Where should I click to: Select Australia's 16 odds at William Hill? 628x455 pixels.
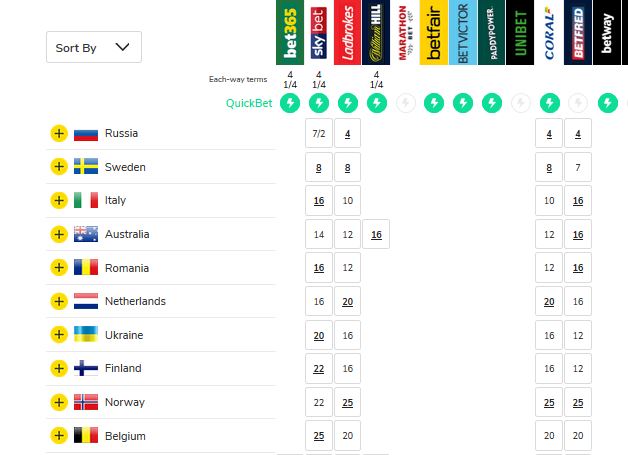tap(376, 235)
